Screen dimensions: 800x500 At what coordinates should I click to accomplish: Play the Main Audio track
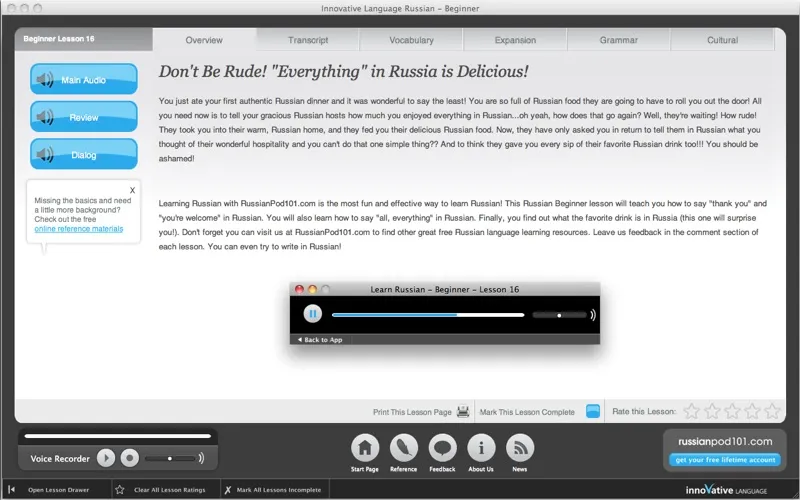click(x=84, y=79)
